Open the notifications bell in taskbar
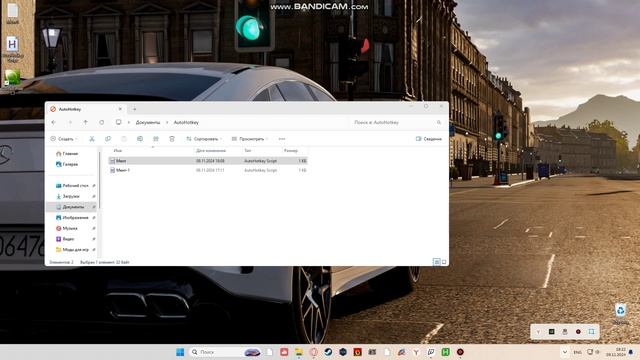This screenshot has width=640, height=360. (631, 352)
